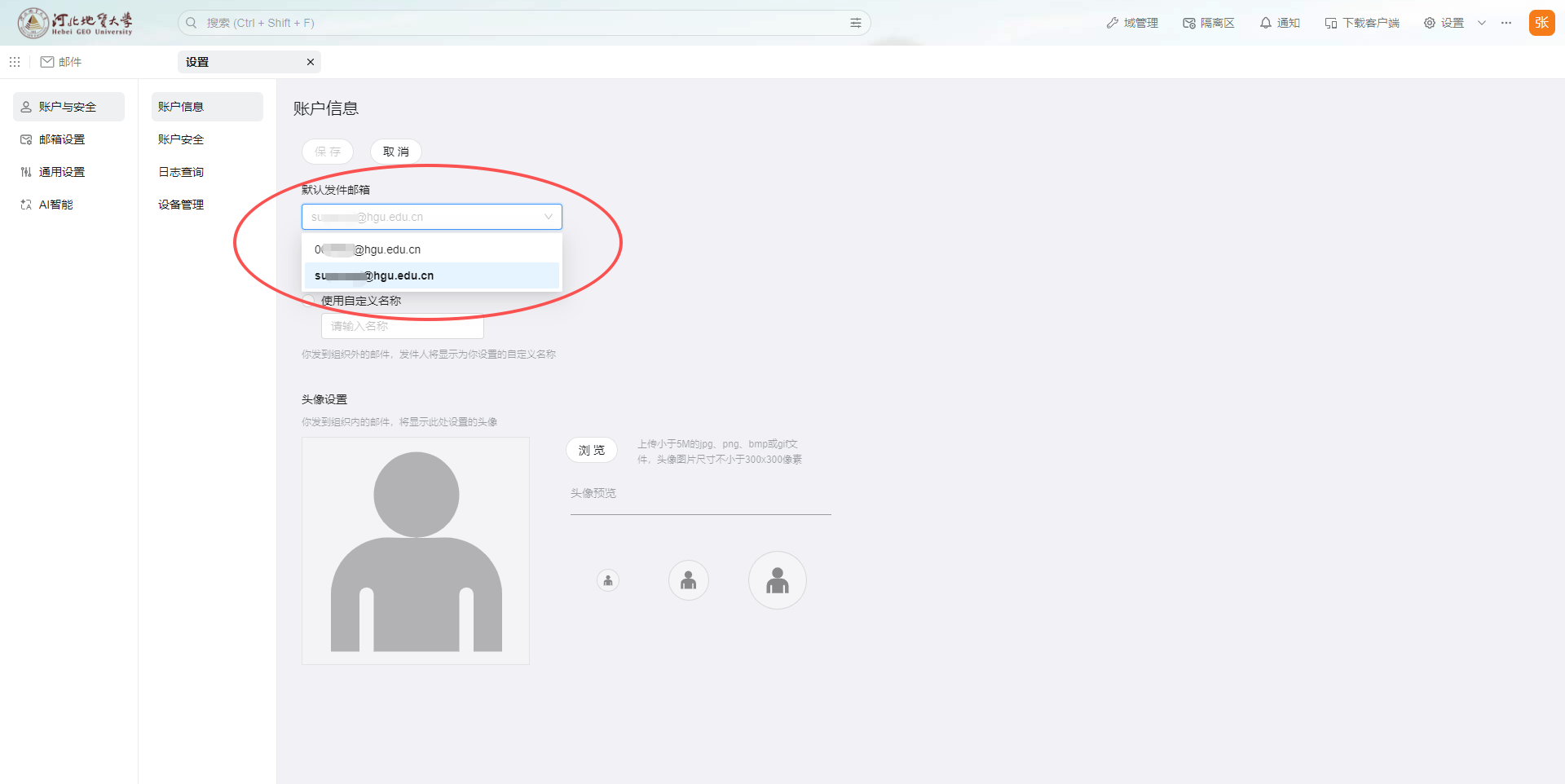1565x784 pixels.
Task: Open the 隔离区 quarantine area
Action: coord(1208,23)
